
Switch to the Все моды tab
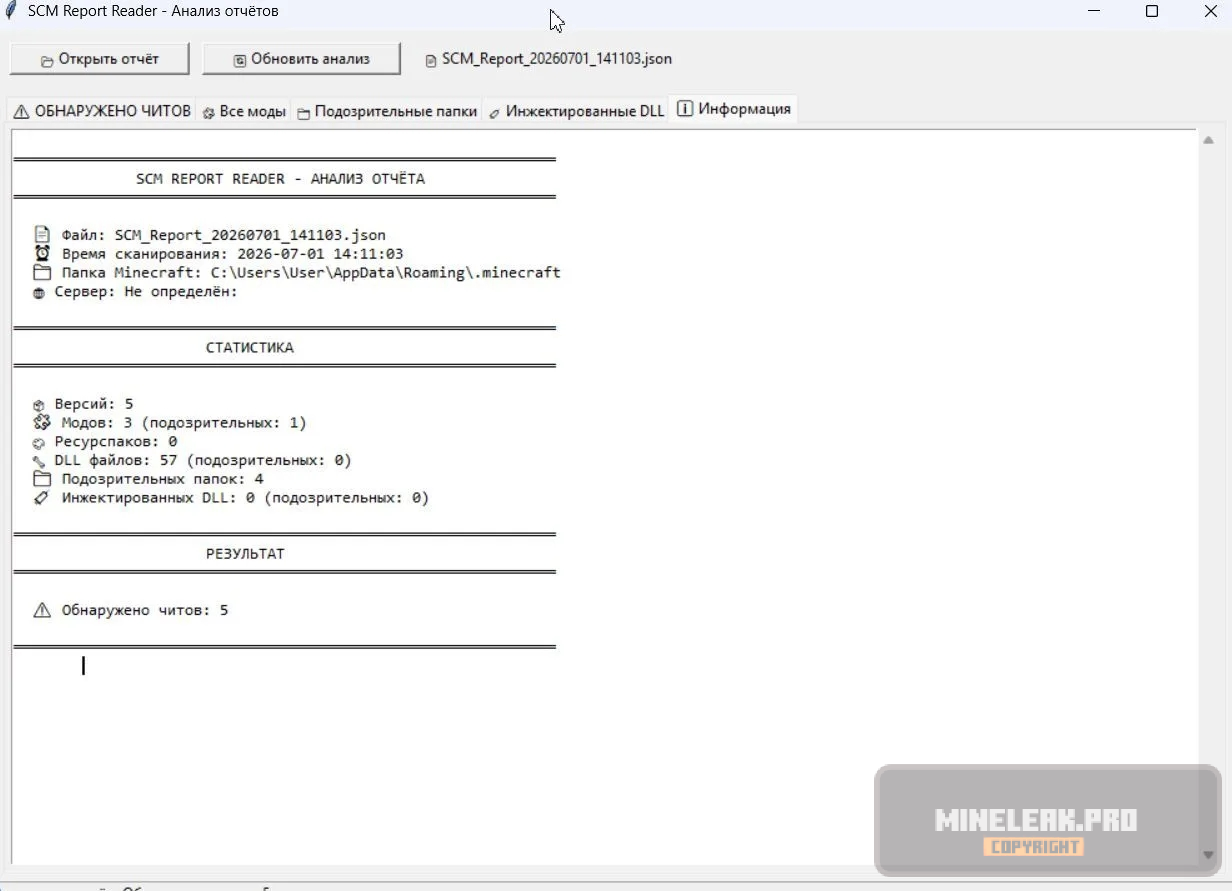[x=244, y=111]
